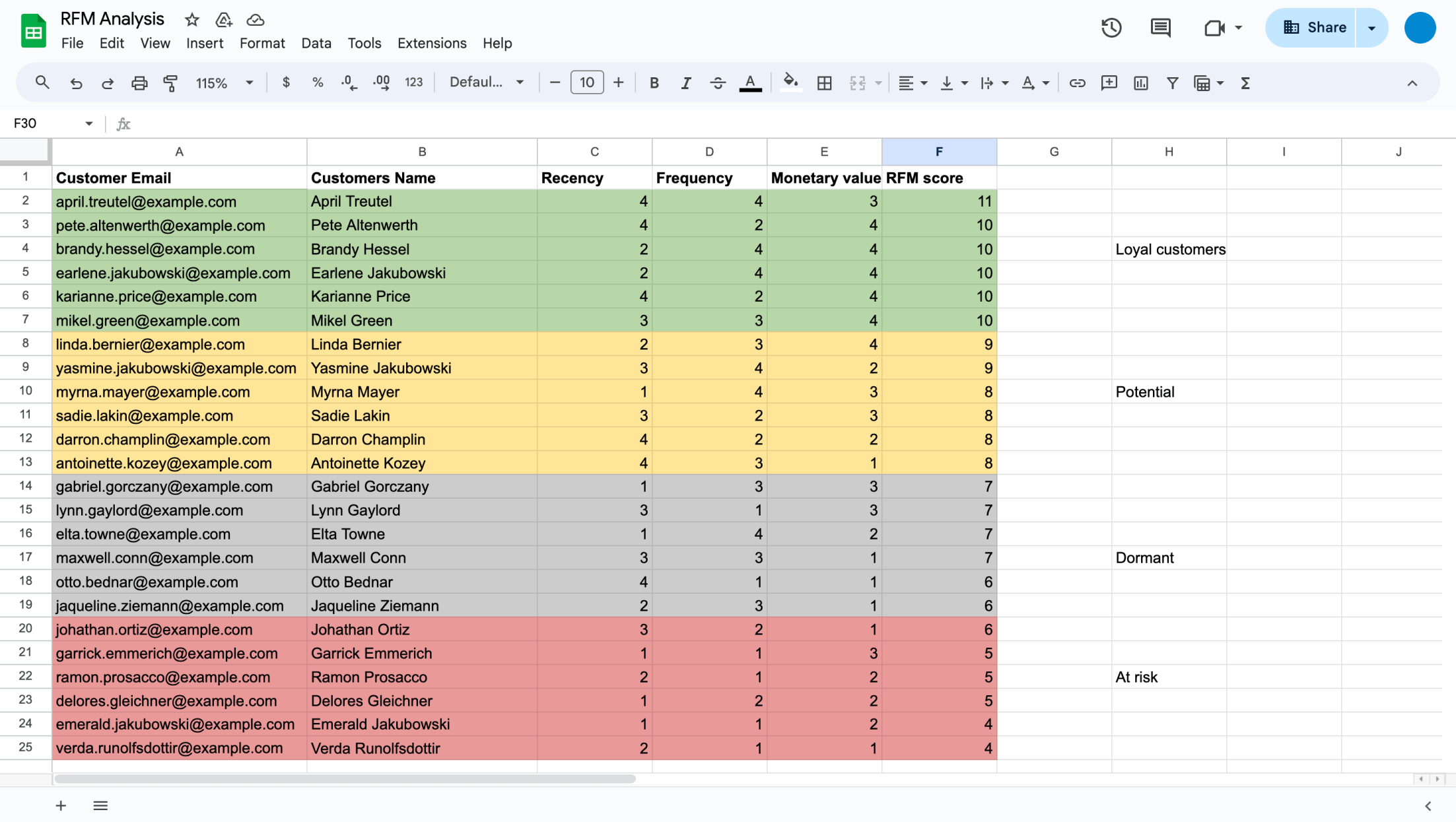The image size is (1456, 822).
Task: Open the comments history icon
Action: point(1160,28)
